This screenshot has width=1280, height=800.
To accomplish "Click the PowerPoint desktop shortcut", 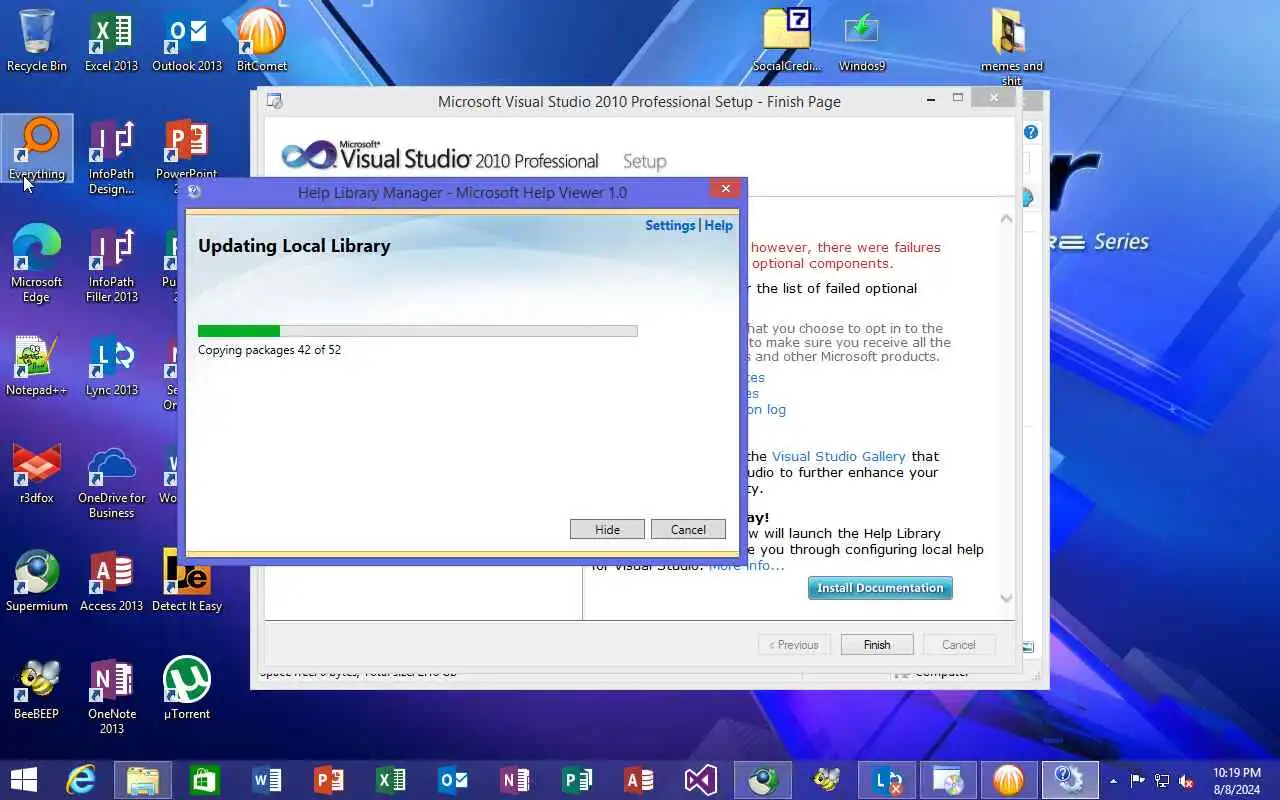I will pyautogui.click(x=187, y=157).
